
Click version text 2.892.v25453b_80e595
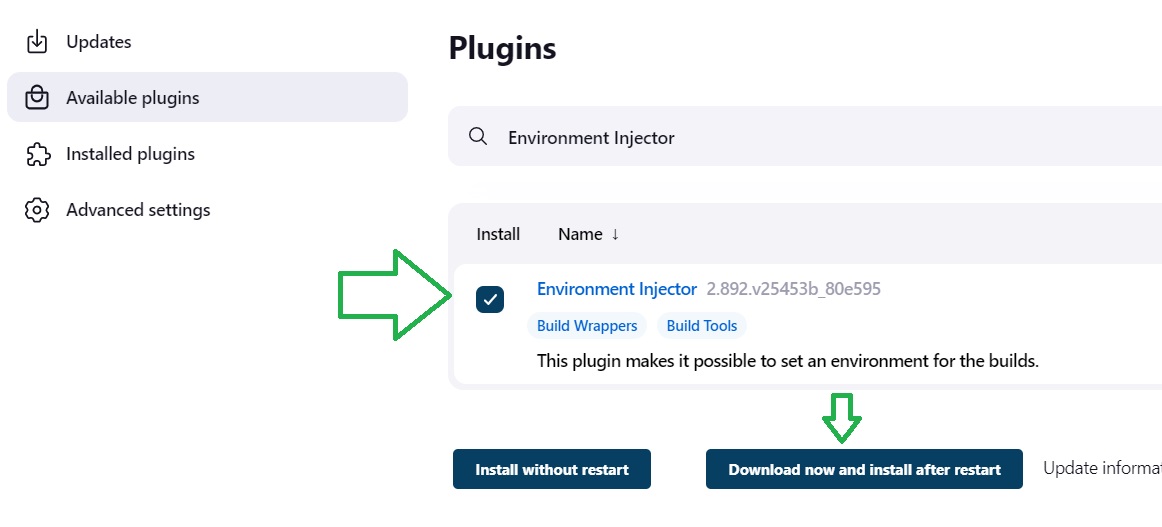(x=794, y=289)
